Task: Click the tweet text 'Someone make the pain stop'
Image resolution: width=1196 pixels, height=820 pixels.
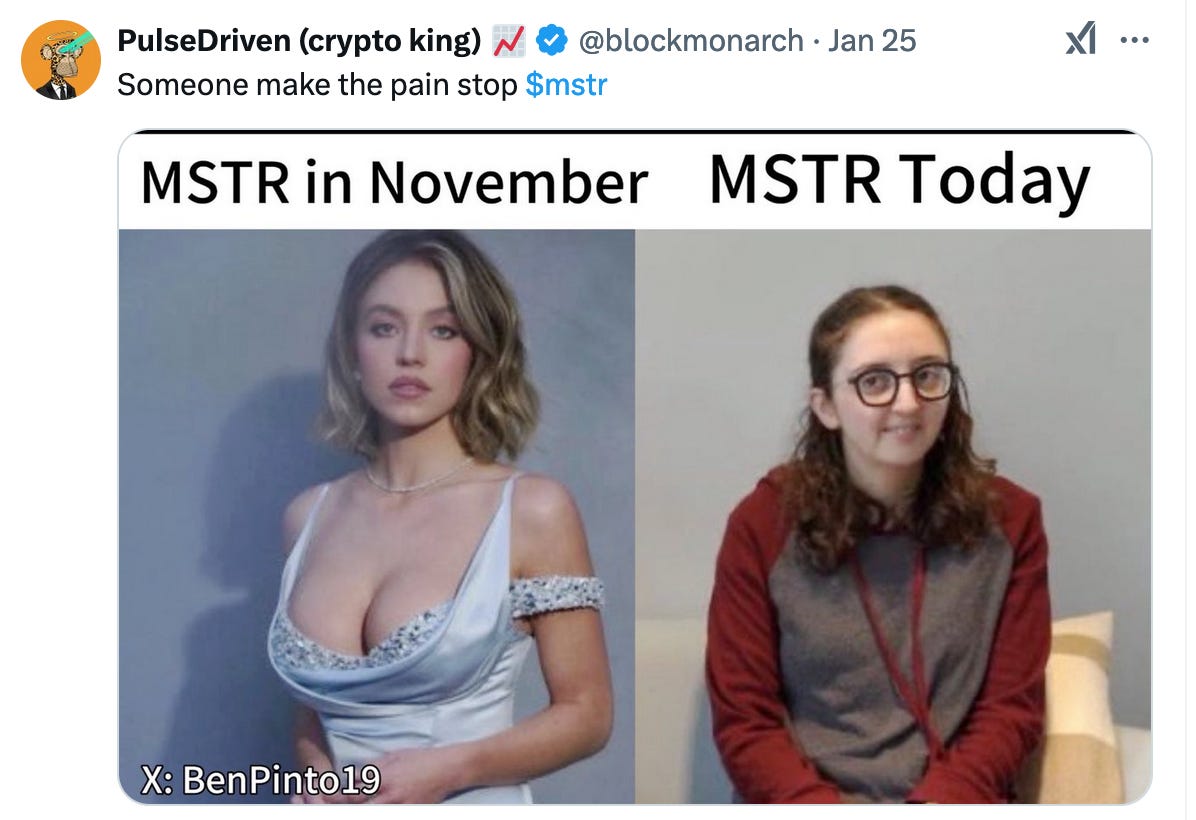Action: pyautogui.click(x=317, y=85)
